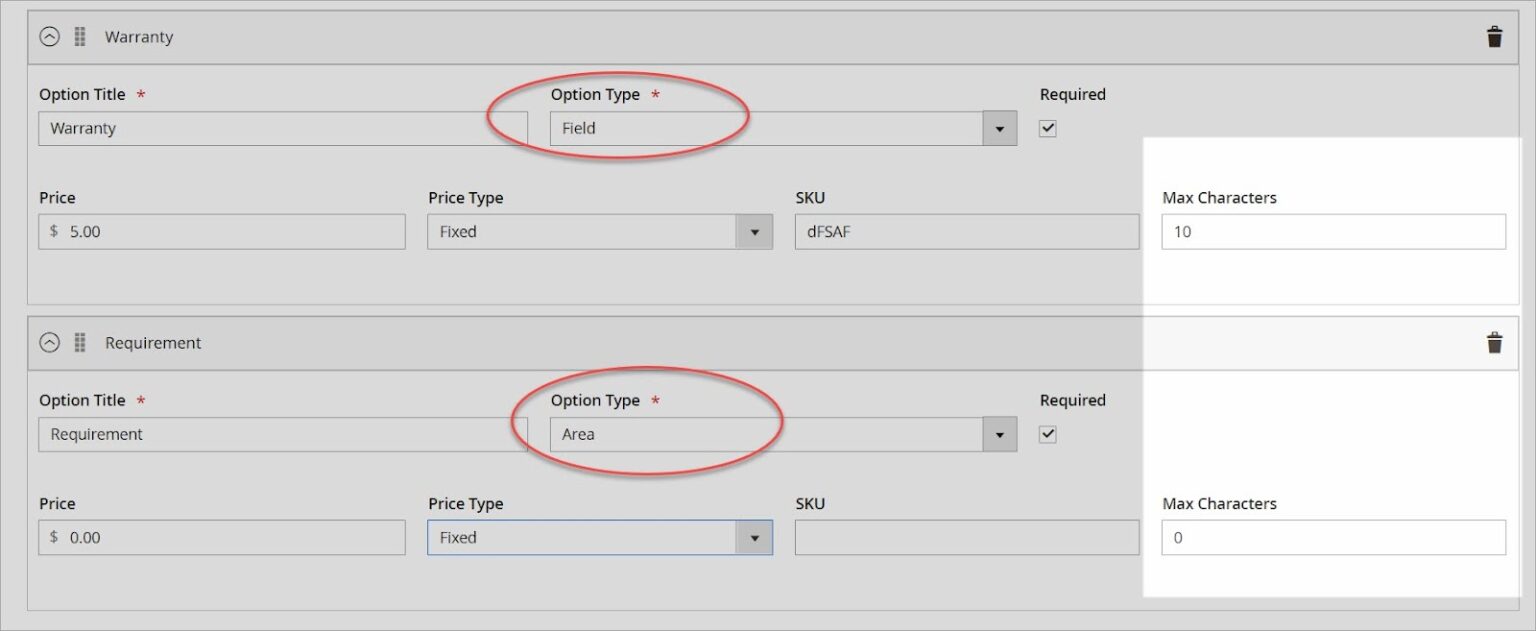Viewport: 1536px width, 631px height.
Task: Delete the Requirement option using its trash icon
Action: 1494,342
